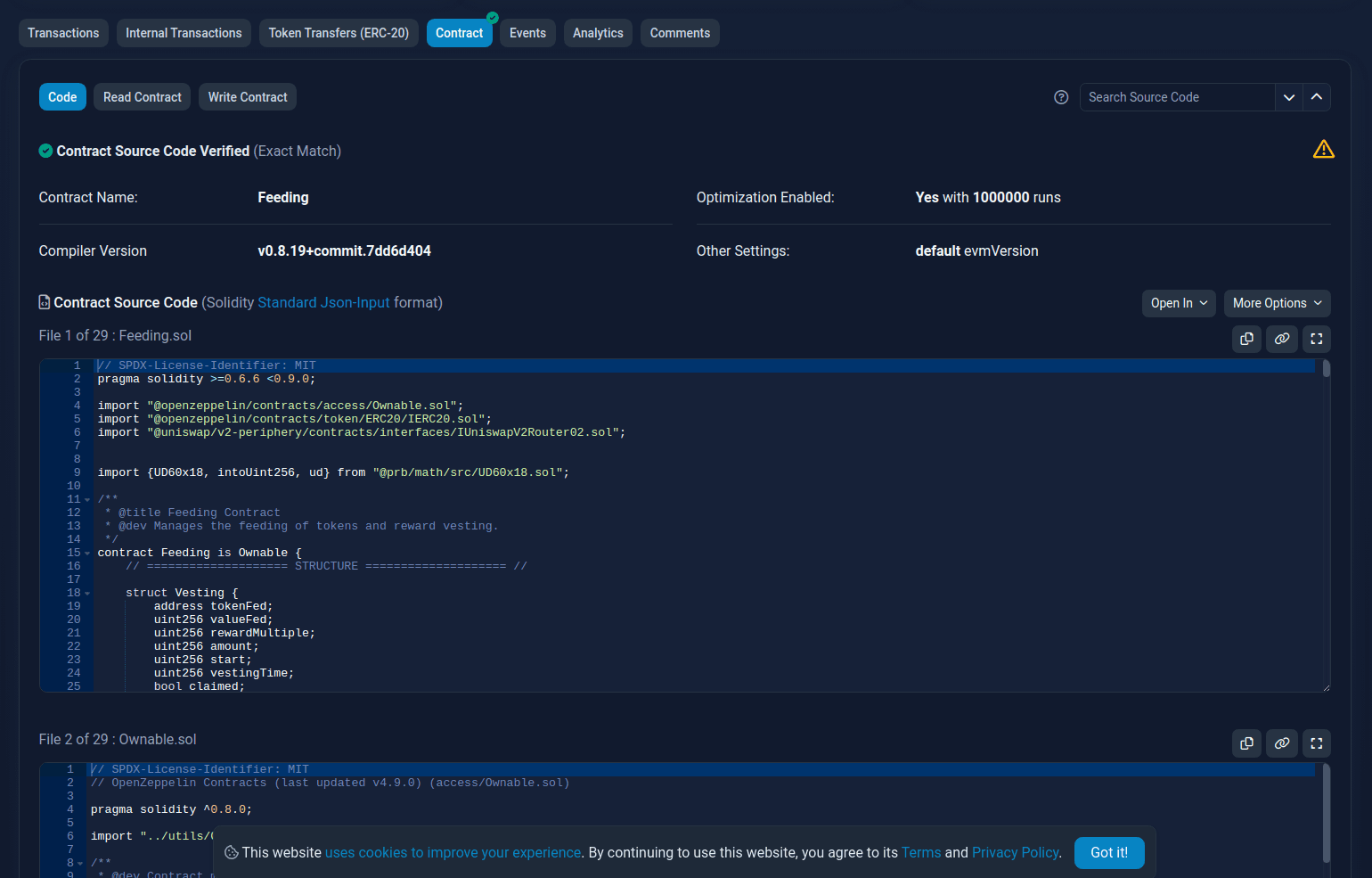View the Privacy Policy
Image resolution: width=1372 pixels, height=878 pixels.
pos(1015,852)
